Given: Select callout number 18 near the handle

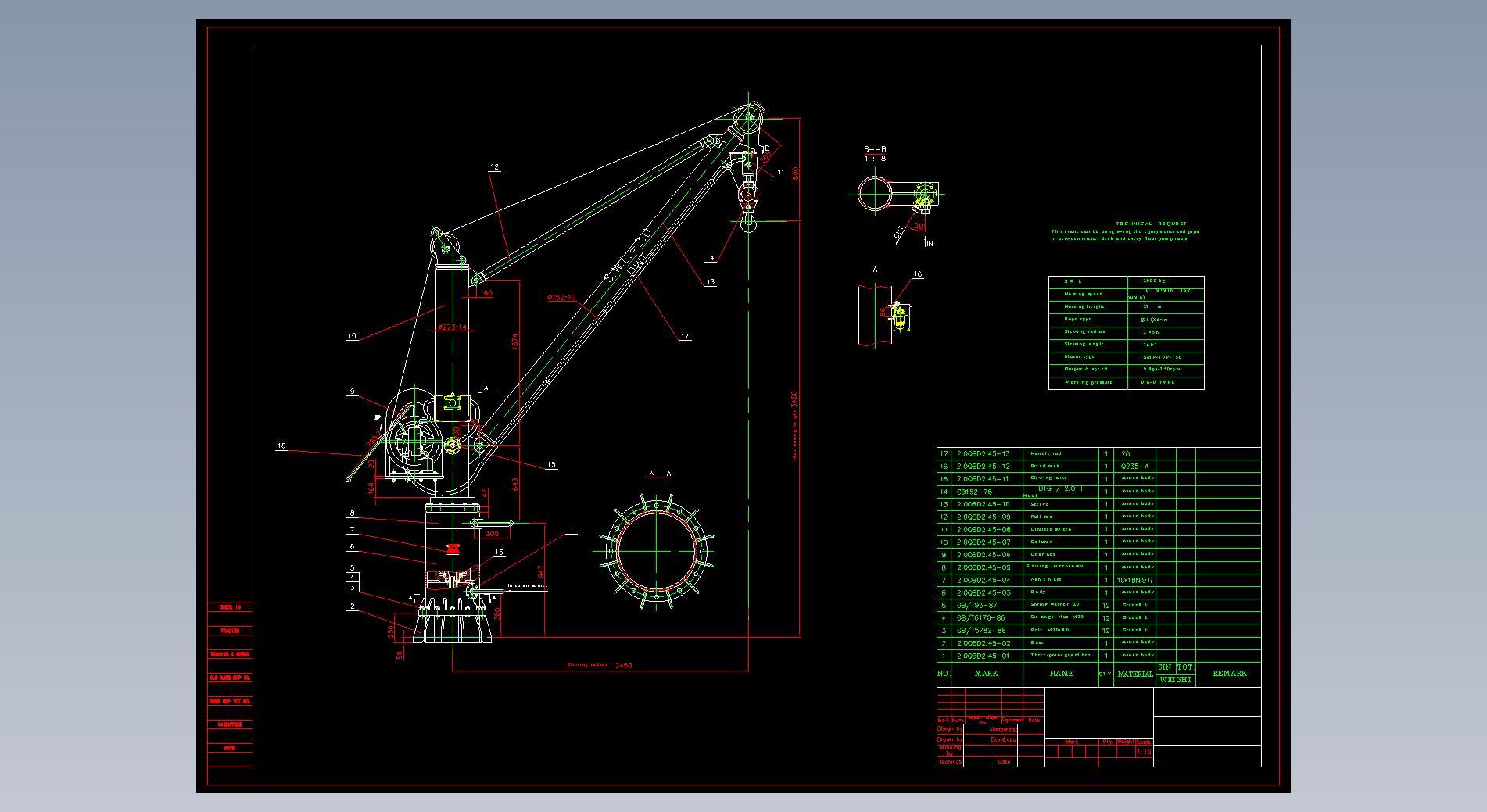Looking at the screenshot, I should tap(281, 446).
